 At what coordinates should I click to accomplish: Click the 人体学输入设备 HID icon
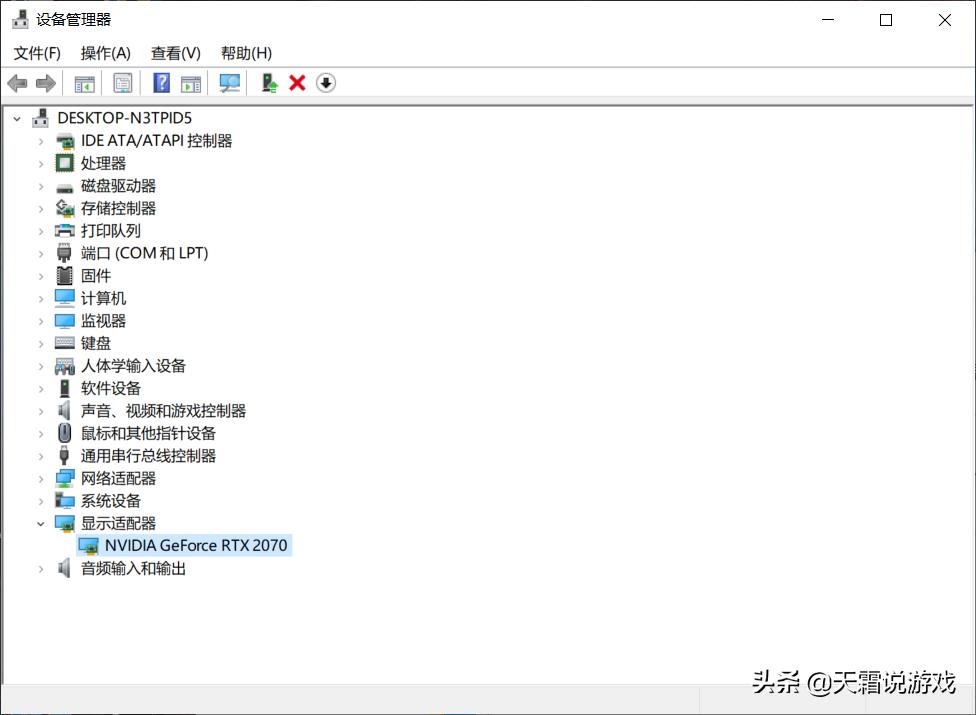click(65, 366)
